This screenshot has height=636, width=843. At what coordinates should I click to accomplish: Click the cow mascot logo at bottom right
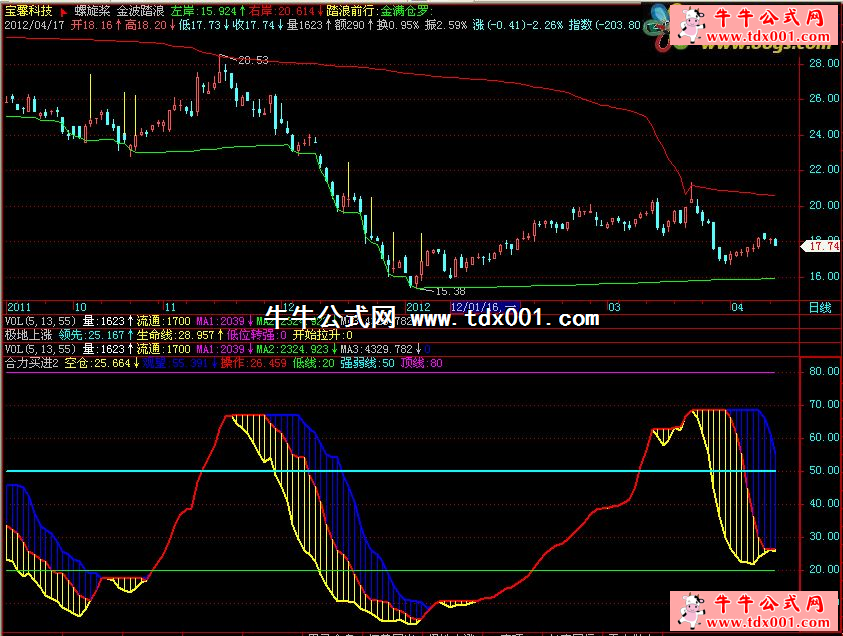(688, 612)
